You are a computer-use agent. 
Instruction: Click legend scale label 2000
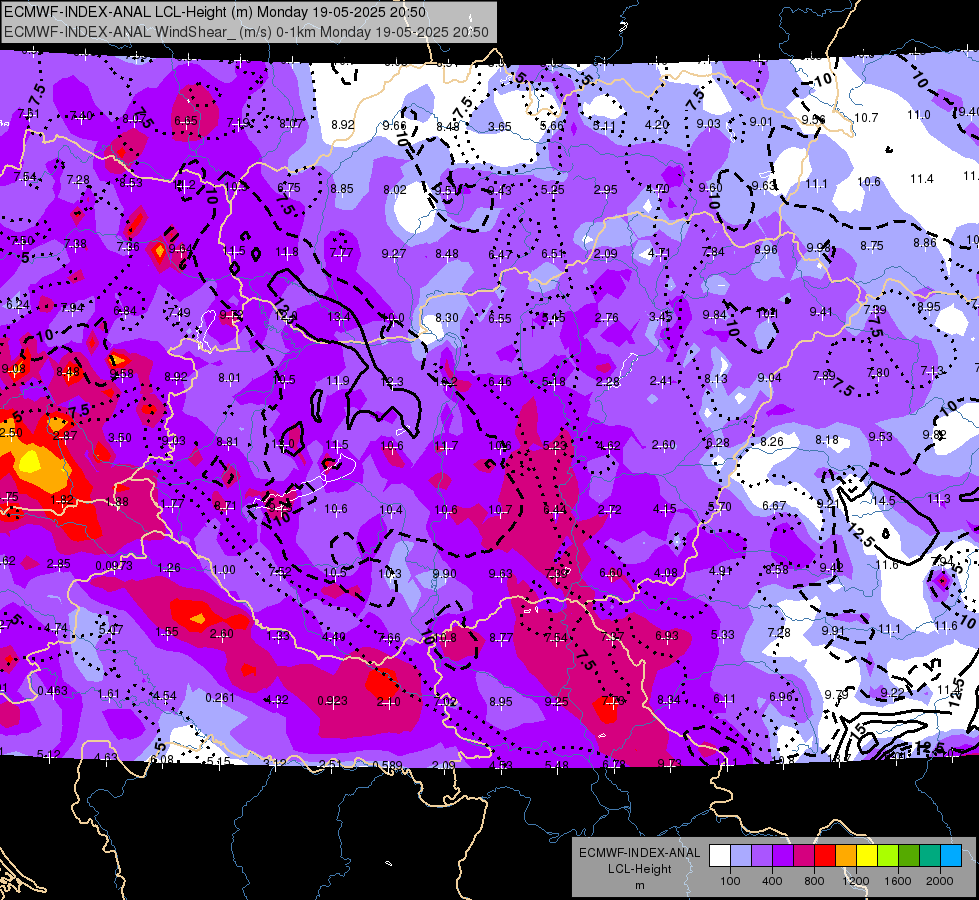(940, 881)
